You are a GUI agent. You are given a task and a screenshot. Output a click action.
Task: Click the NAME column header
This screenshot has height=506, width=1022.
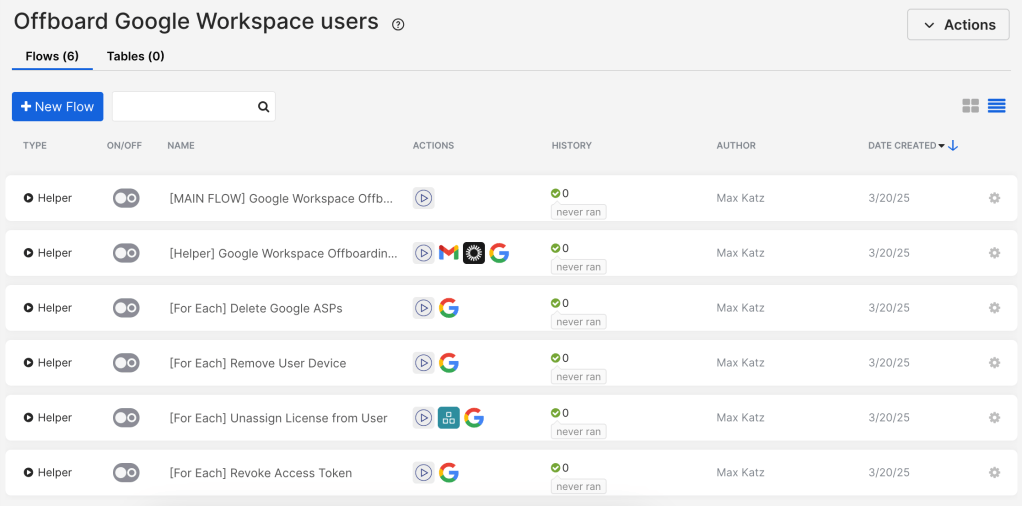pos(181,145)
